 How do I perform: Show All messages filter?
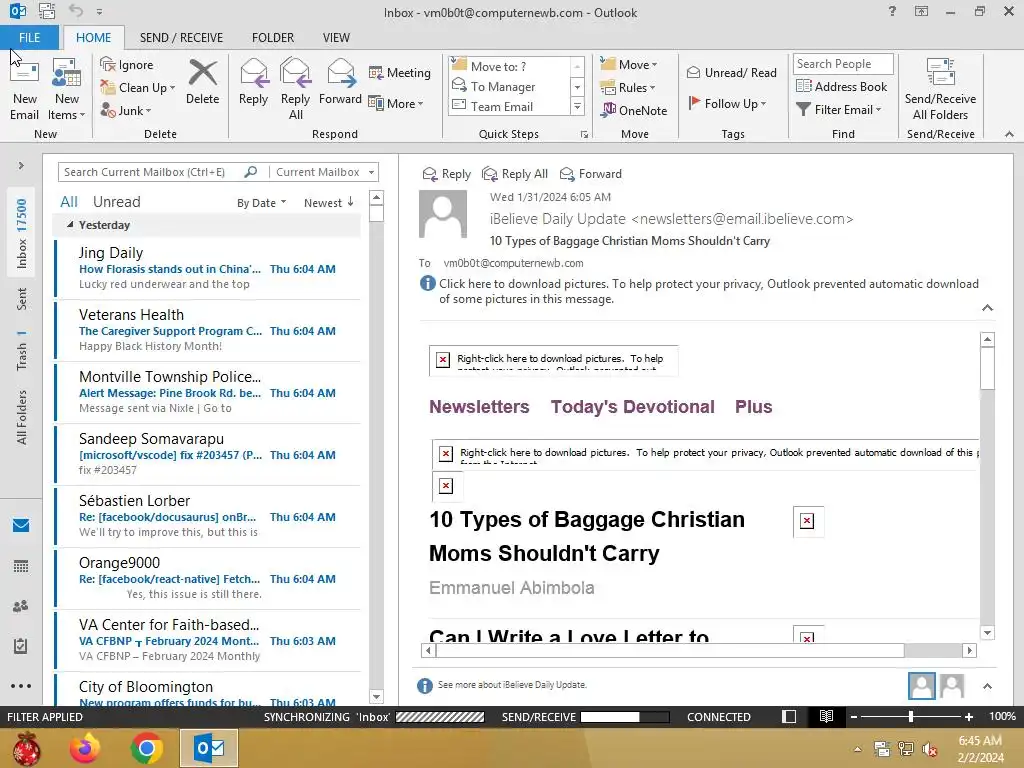(69, 202)
